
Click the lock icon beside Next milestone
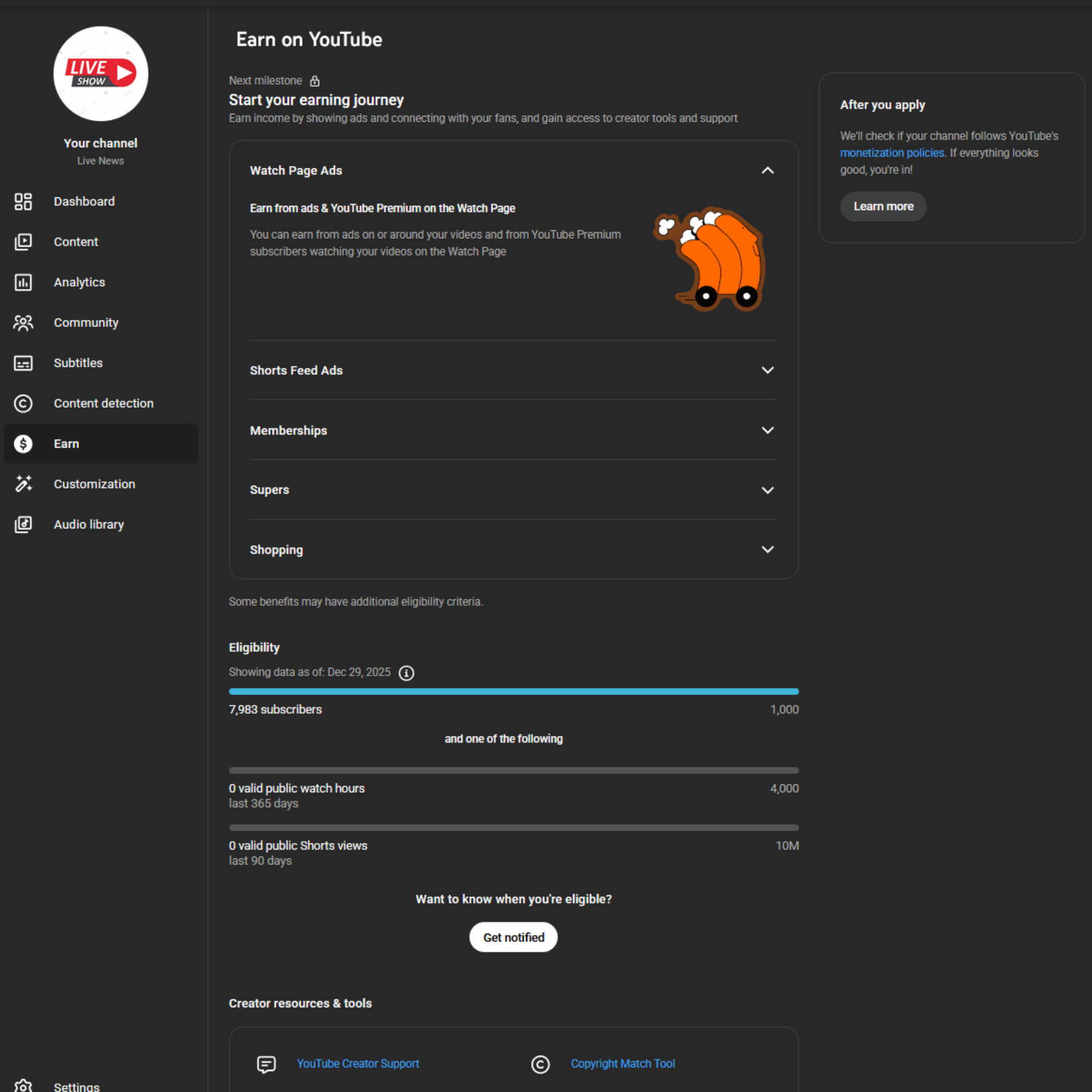[x=315, y=81]
